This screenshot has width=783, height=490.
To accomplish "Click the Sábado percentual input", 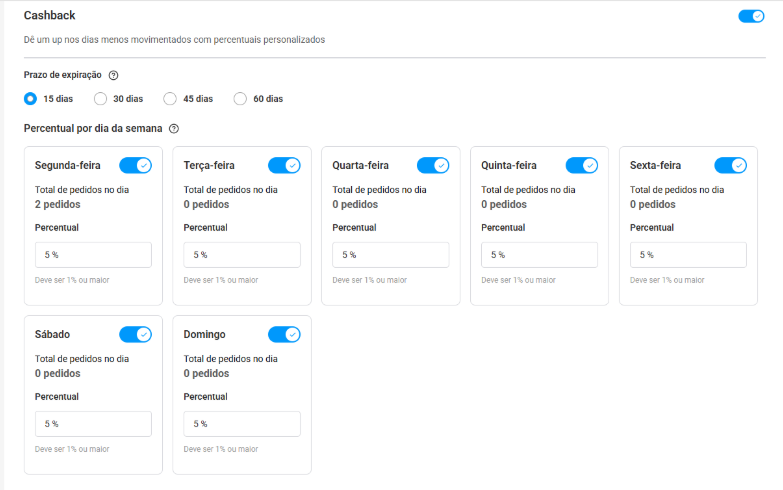I will [x=93, y=424].
